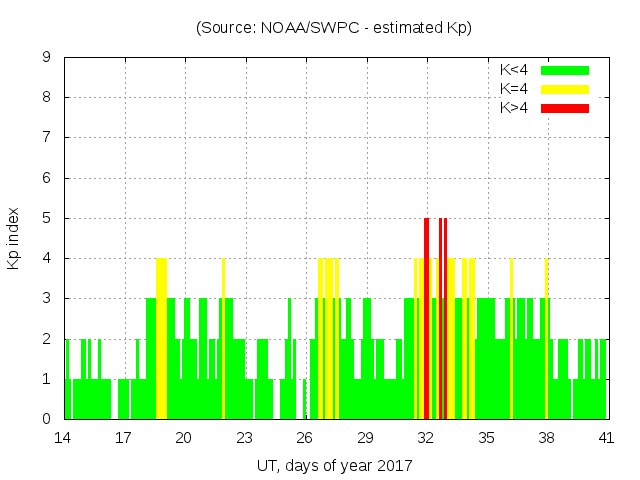
Task: Click the yellow bar at day 38
Action: 546,338
